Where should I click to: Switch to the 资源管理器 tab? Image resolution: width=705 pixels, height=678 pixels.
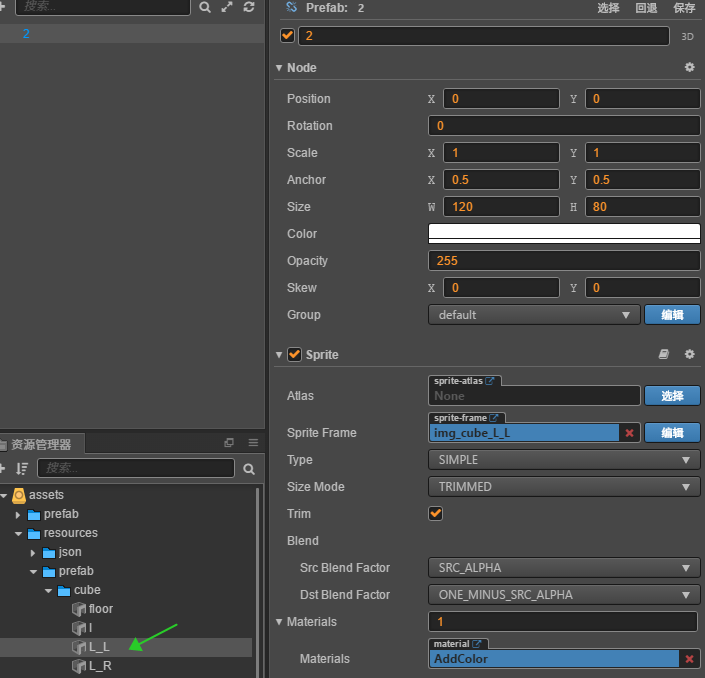[x=41, y=444]
